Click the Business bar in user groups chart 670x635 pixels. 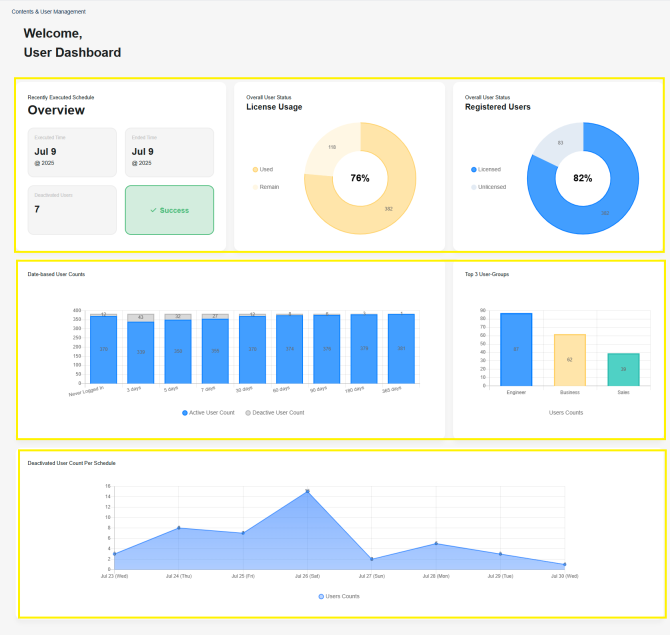(x=570, y=360)
